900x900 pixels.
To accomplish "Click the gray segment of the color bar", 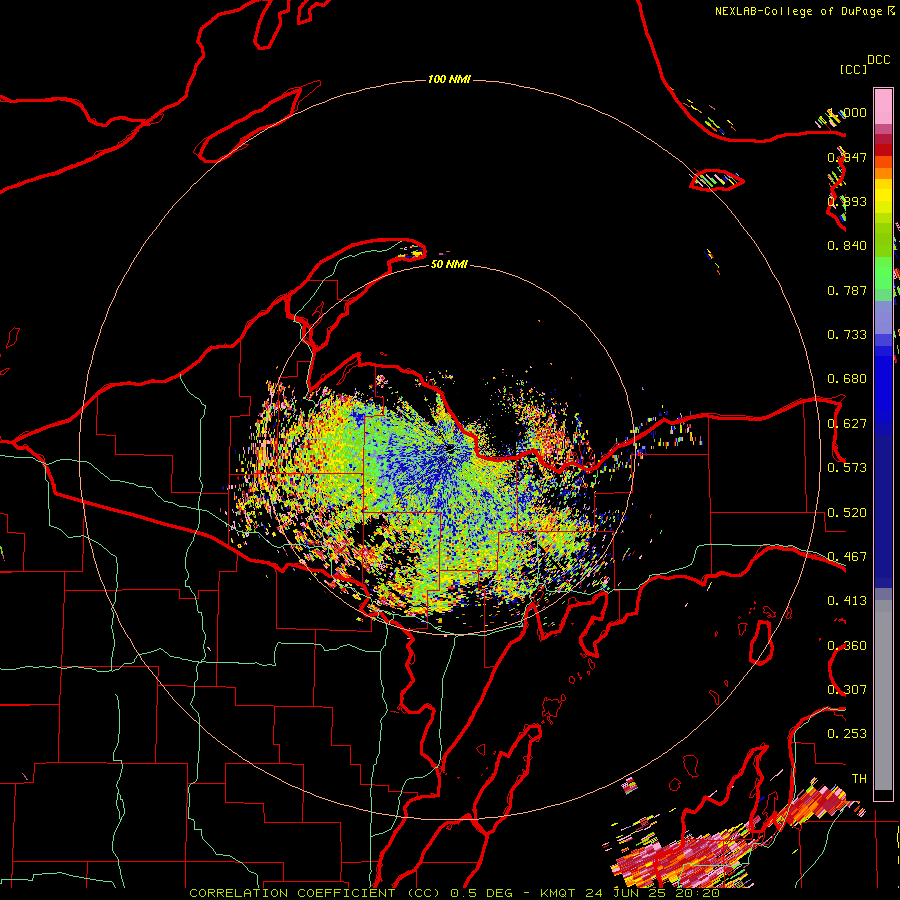I will tap(883, 695).
